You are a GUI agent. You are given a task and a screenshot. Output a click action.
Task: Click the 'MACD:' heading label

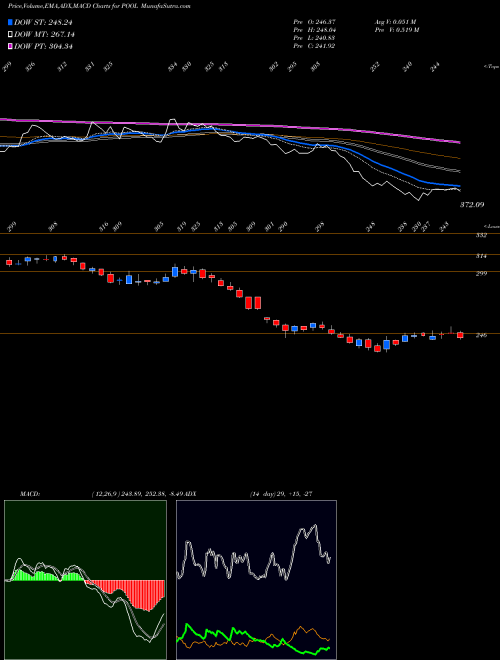click(30, 494)
